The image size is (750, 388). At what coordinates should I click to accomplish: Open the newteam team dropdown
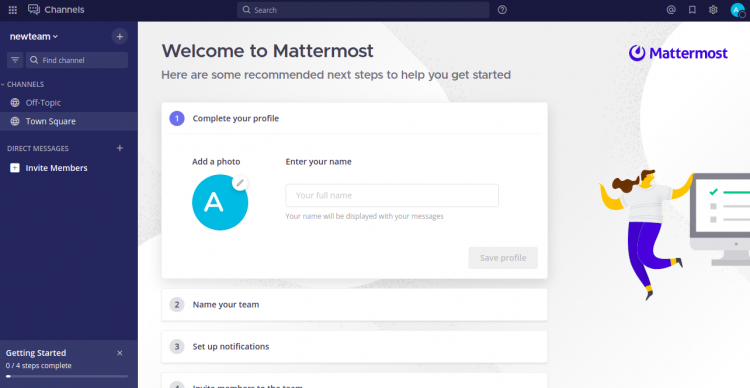(x=34, y=36)
